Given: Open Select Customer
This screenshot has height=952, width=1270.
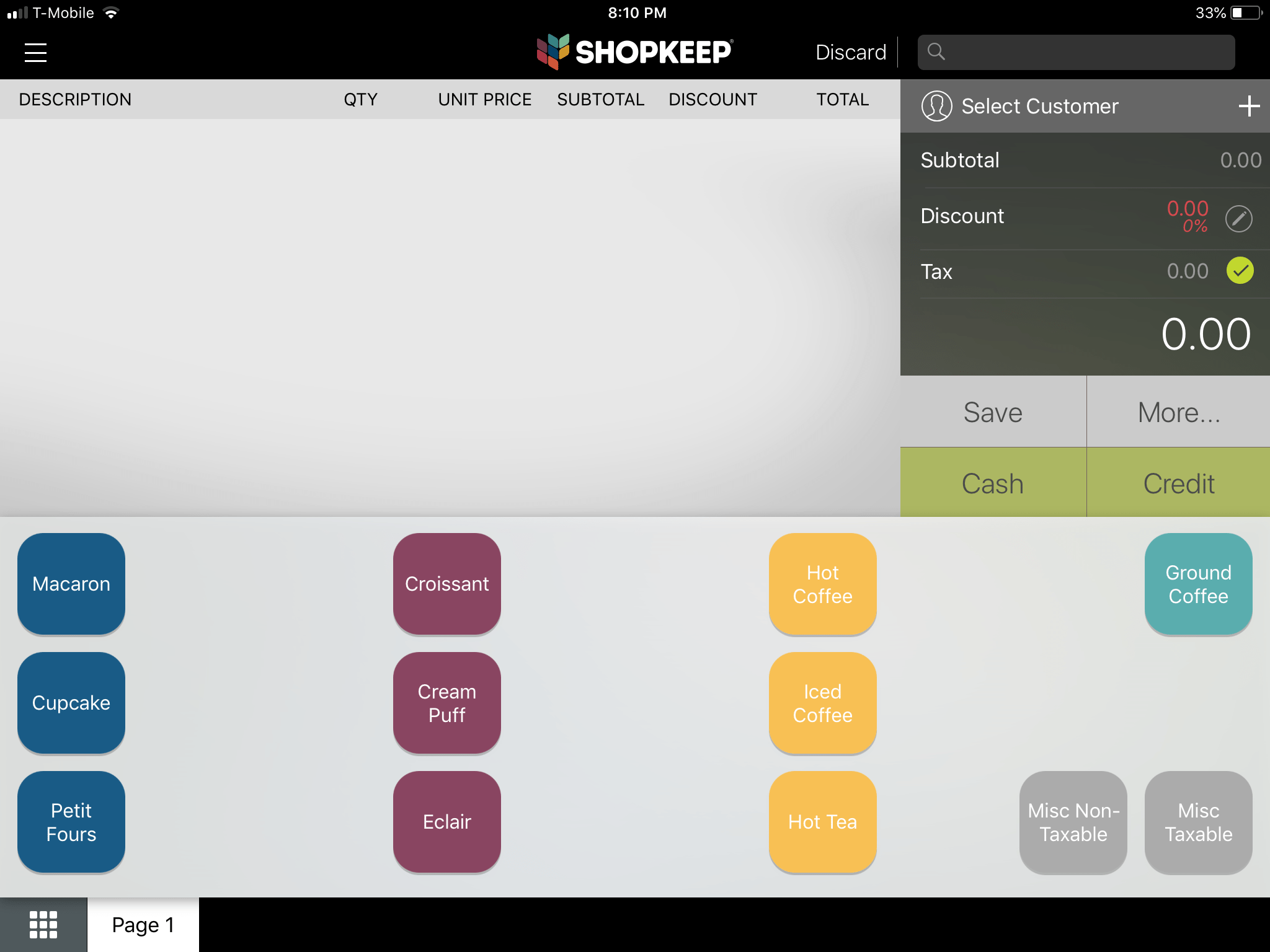Looking at the screenshot, I should coord(1040,106).
